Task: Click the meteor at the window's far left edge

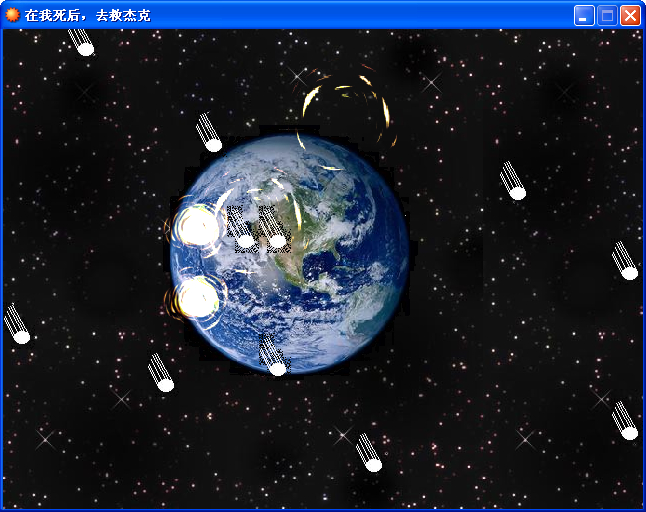Action: [17, 324]
